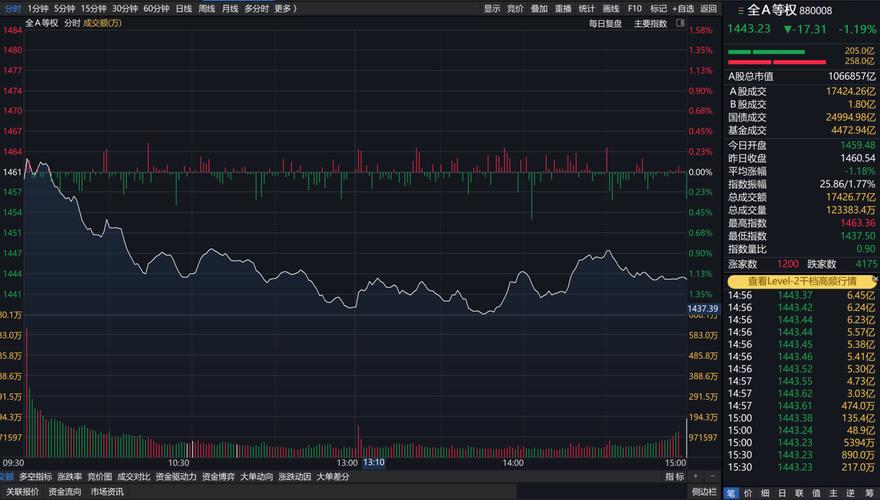Click 返回 to go back
This screenshot has width=880, height=500.
pos(708,8)
